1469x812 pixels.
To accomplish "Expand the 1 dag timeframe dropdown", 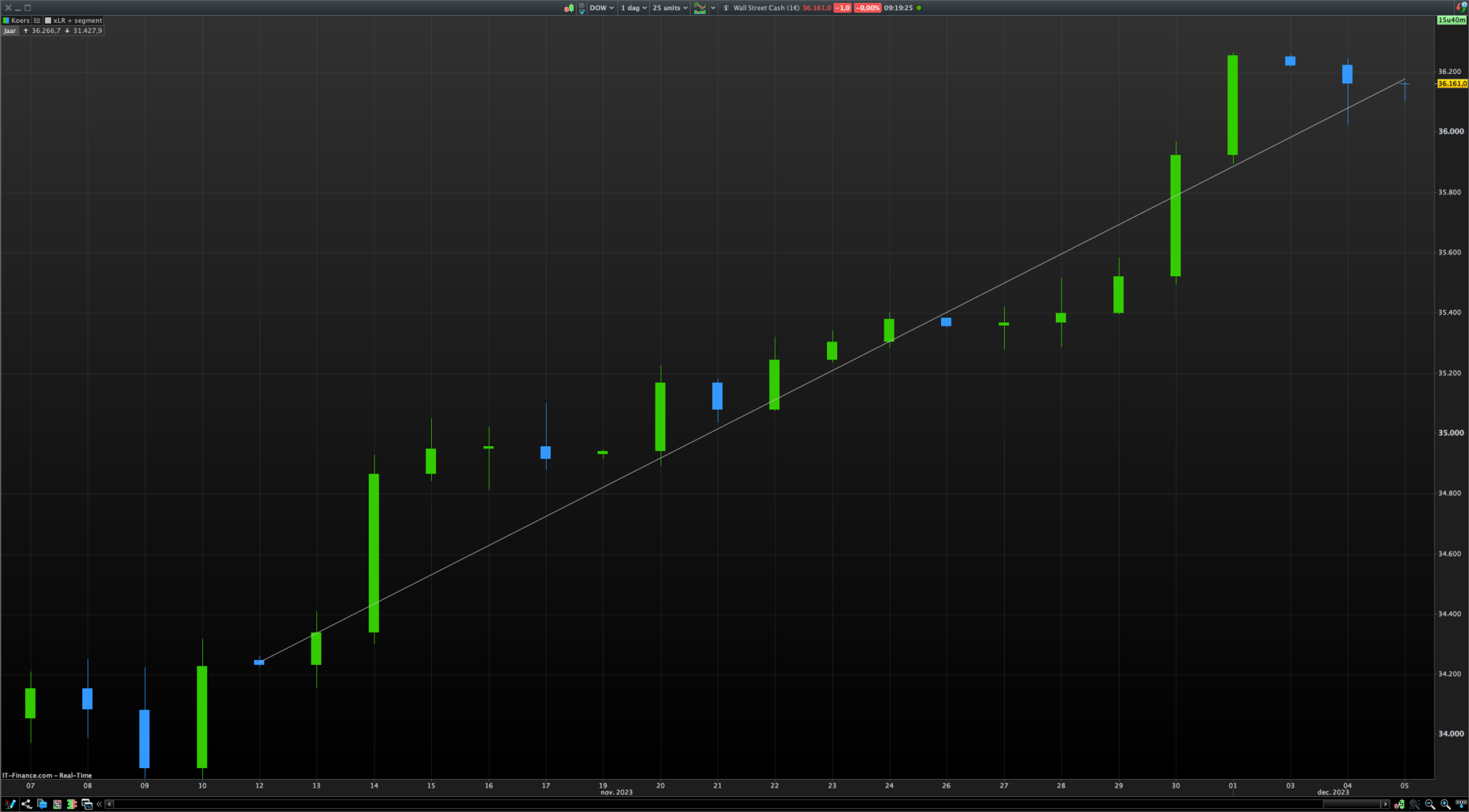I will 633,8.
